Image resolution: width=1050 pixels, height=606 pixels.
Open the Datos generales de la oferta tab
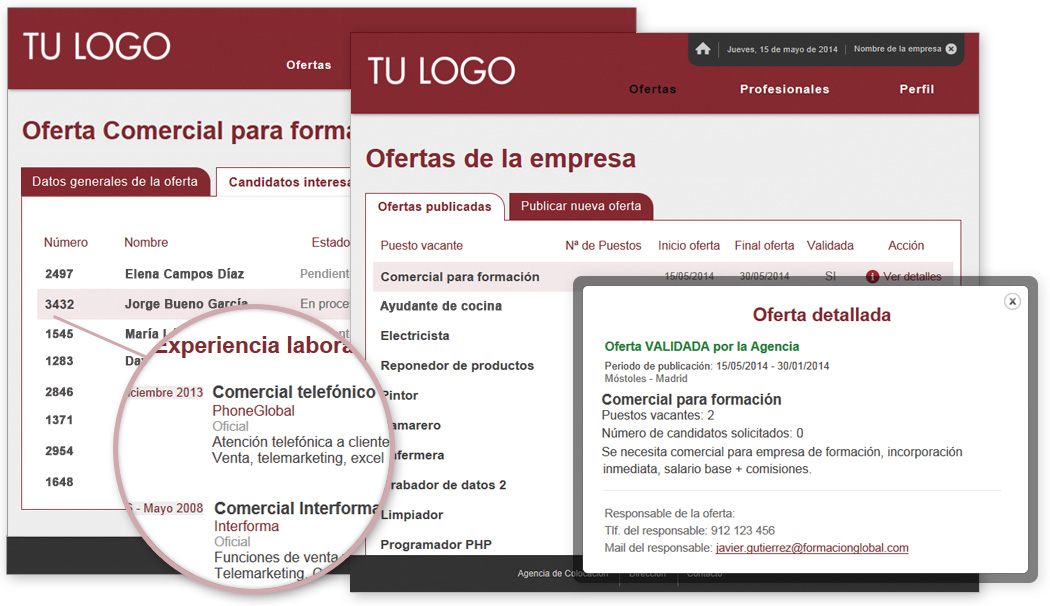click(115, 182)
